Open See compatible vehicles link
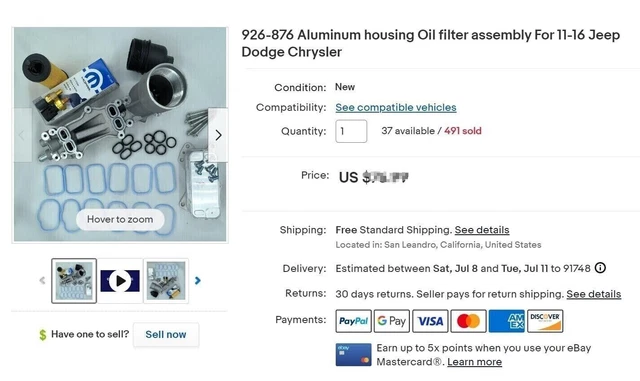 [396, 107]
